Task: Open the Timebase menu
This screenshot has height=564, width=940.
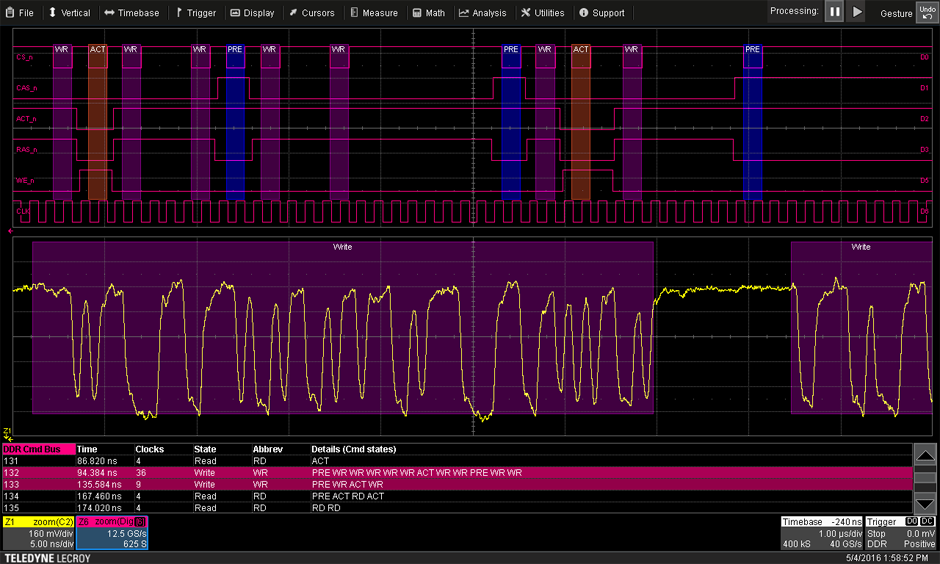Action: [x=131, y=13]
